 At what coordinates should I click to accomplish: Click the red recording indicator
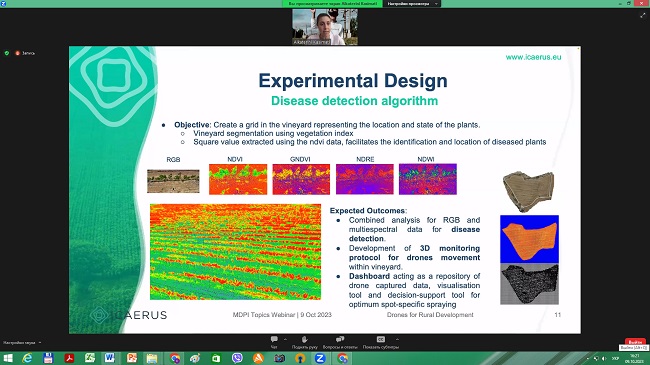point(17,53)
